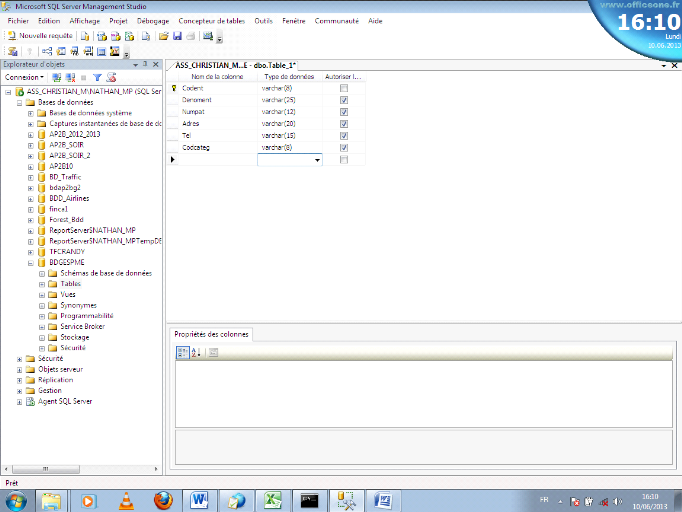Expand the Sécurité server node
Screen dimensions: 682x512
coord(19,358)
